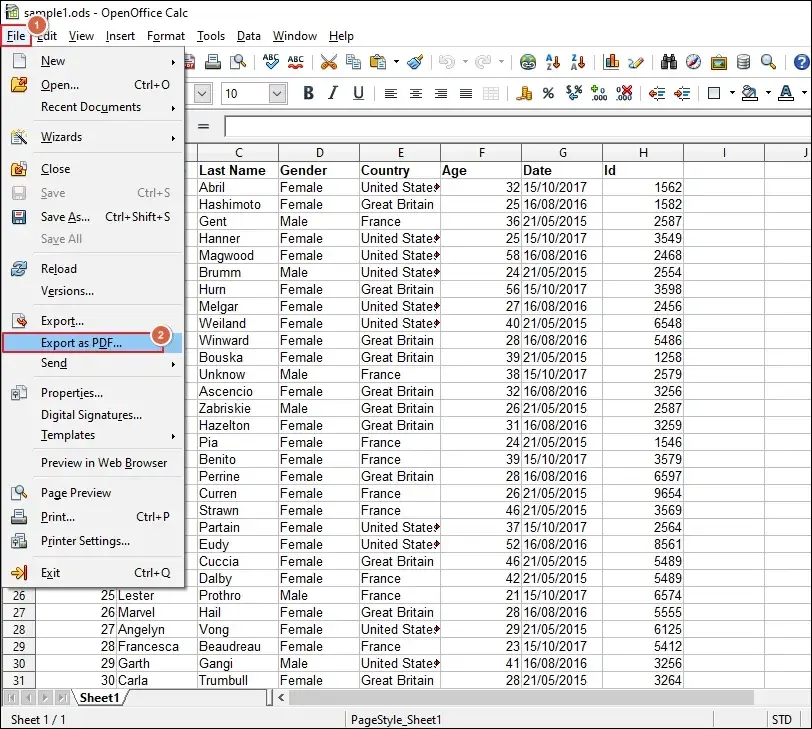Click column G header
The height and width of the screenshot is (729, 812).
click(x=562, y=153)
